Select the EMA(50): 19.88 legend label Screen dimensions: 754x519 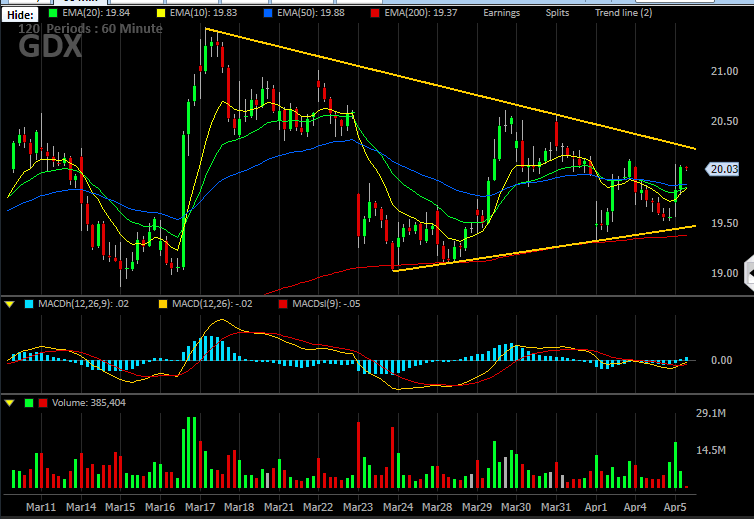[311, 13]
